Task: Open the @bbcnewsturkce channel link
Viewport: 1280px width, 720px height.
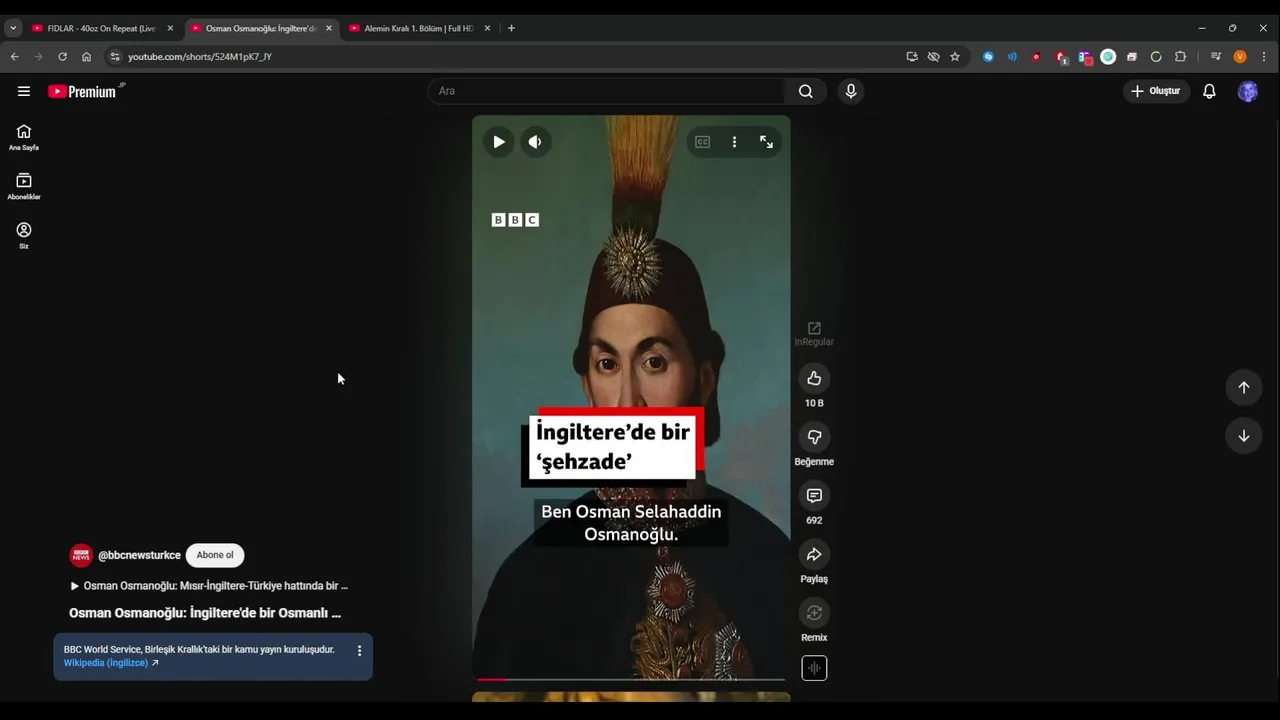Action: [139, 555]
